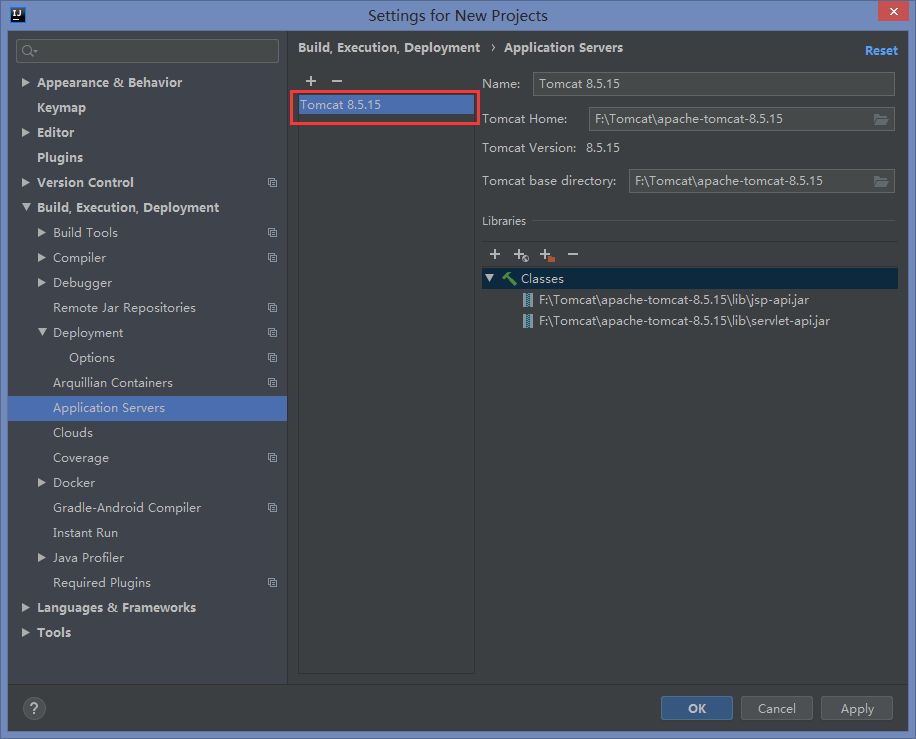Click Cancel button
916x739 pixels.
click(776, 709)
